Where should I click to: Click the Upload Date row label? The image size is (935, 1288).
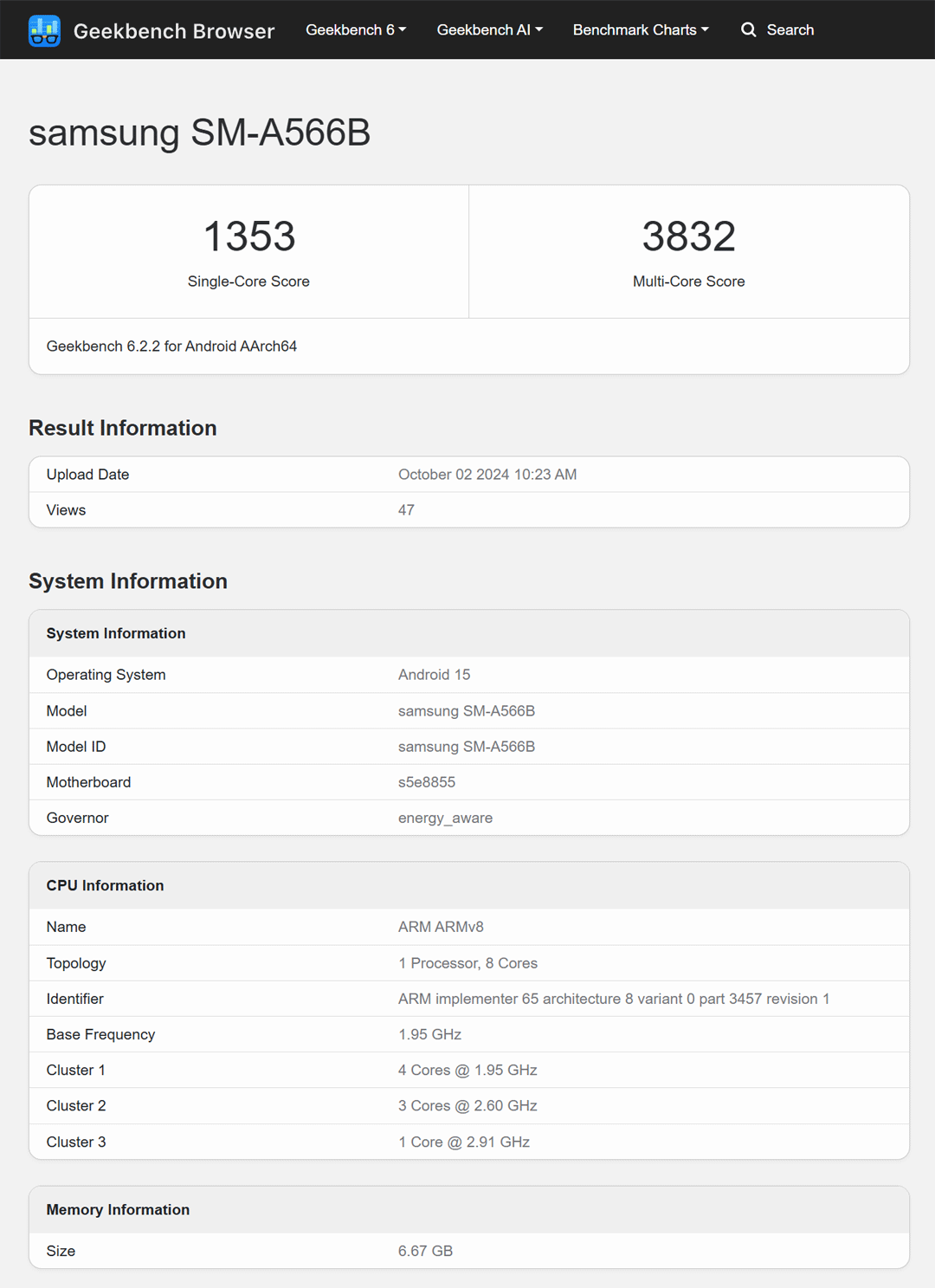pyautogui.click(x=87, y=475)
